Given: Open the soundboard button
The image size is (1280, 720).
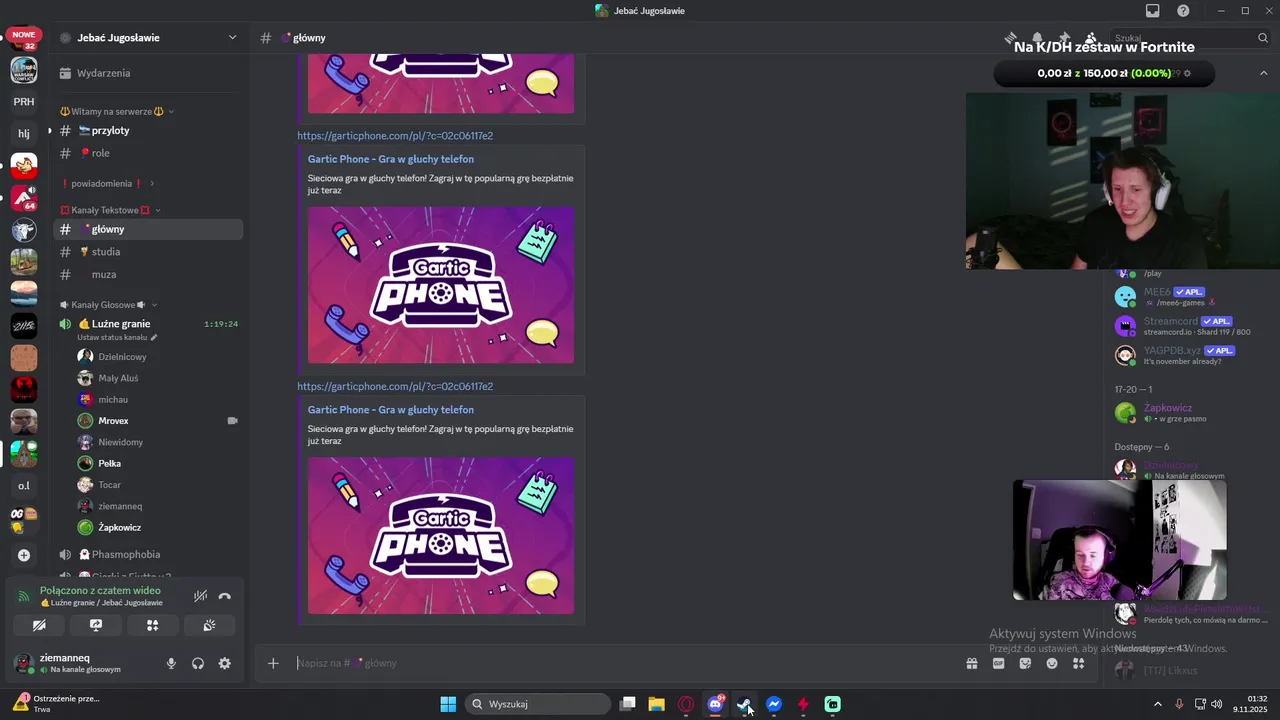Looking at the screenshot, I should pos(209,625).
